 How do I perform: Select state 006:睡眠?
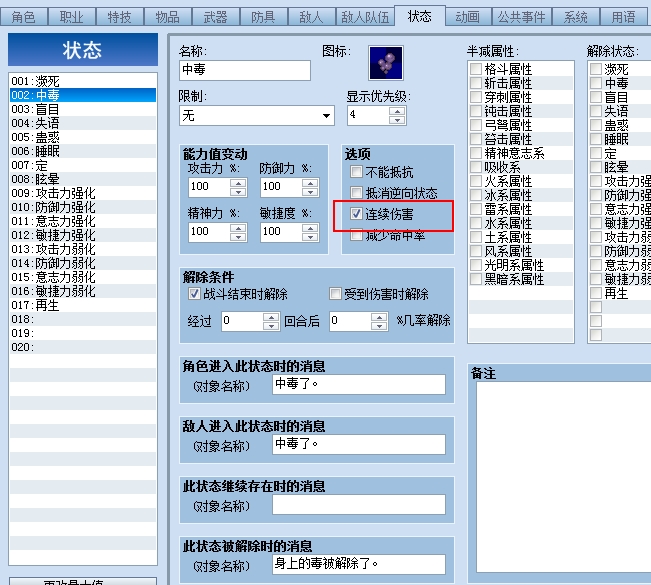pos(83,151)
